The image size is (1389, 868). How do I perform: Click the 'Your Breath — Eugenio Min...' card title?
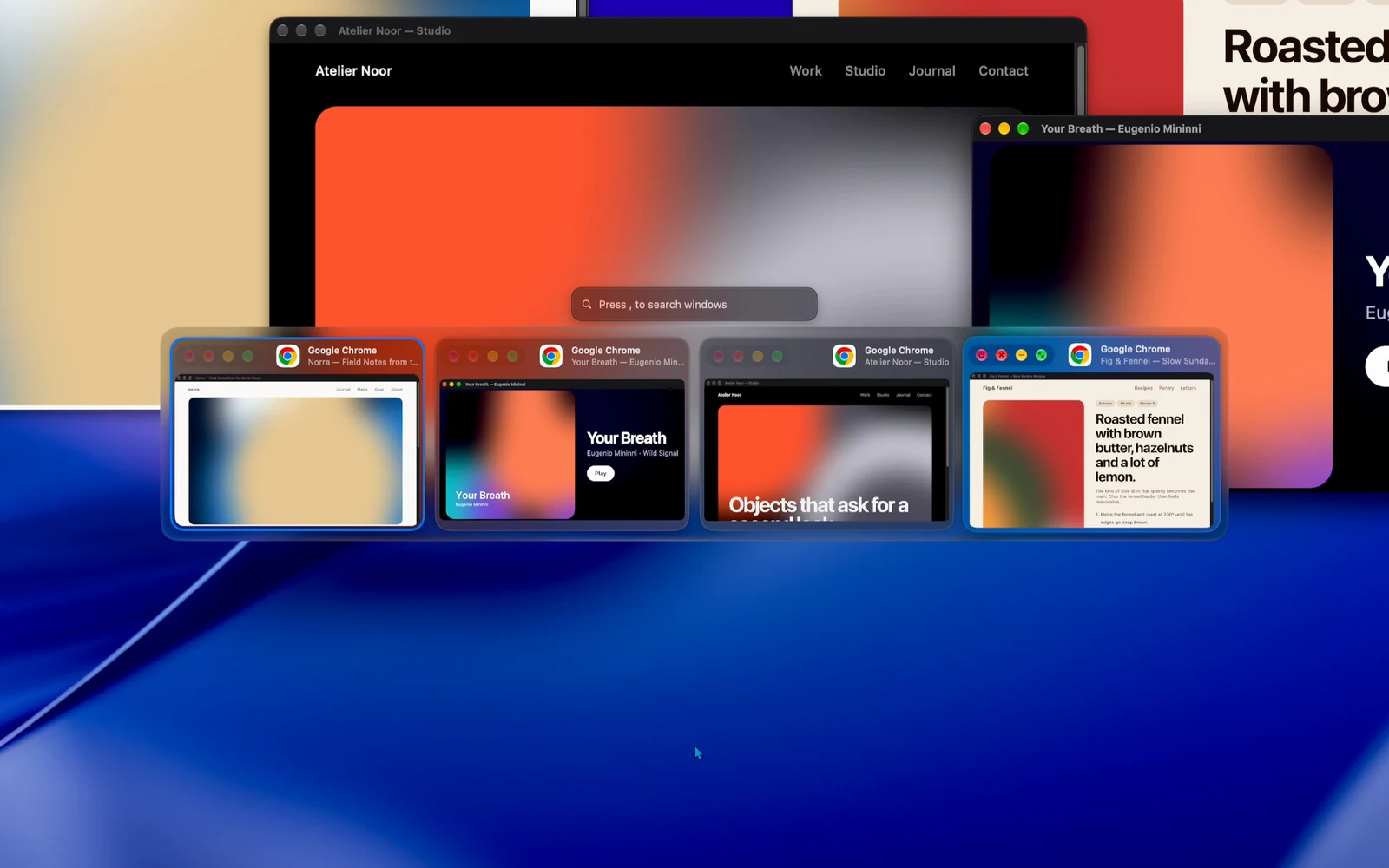(x=628, y=363)
